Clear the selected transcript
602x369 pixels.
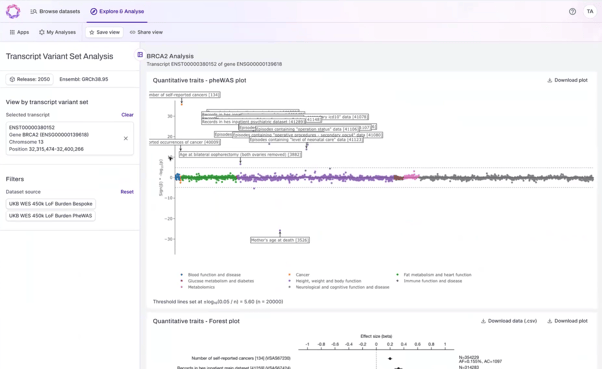(127, 115)
